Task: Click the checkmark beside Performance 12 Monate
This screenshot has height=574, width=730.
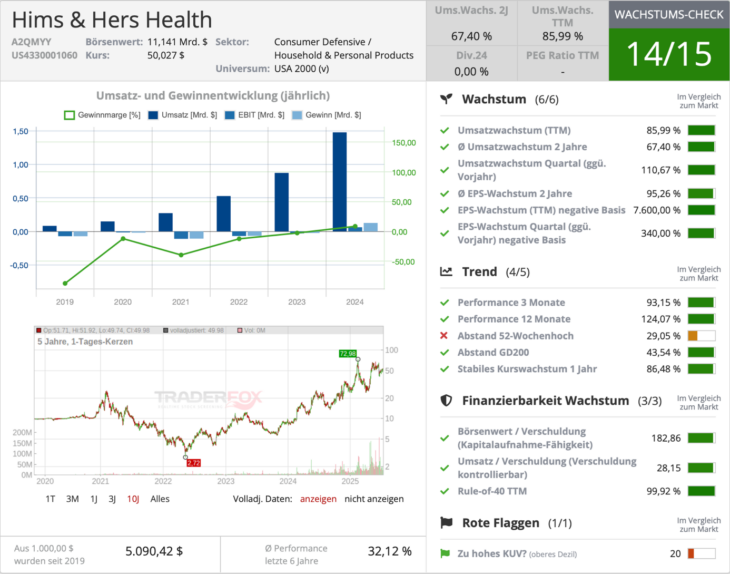Action: point(445,319)
